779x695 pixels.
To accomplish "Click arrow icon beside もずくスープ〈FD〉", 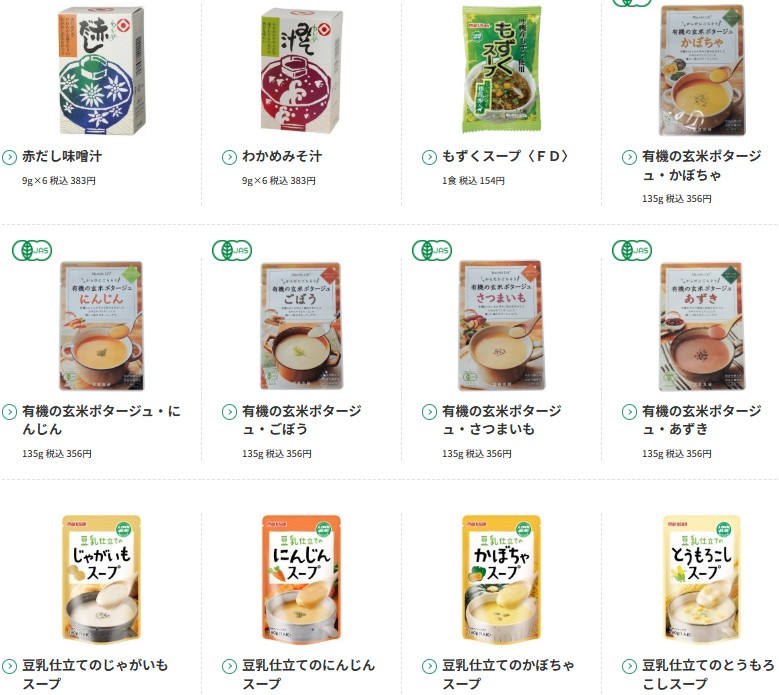I will tap(429, 157).
